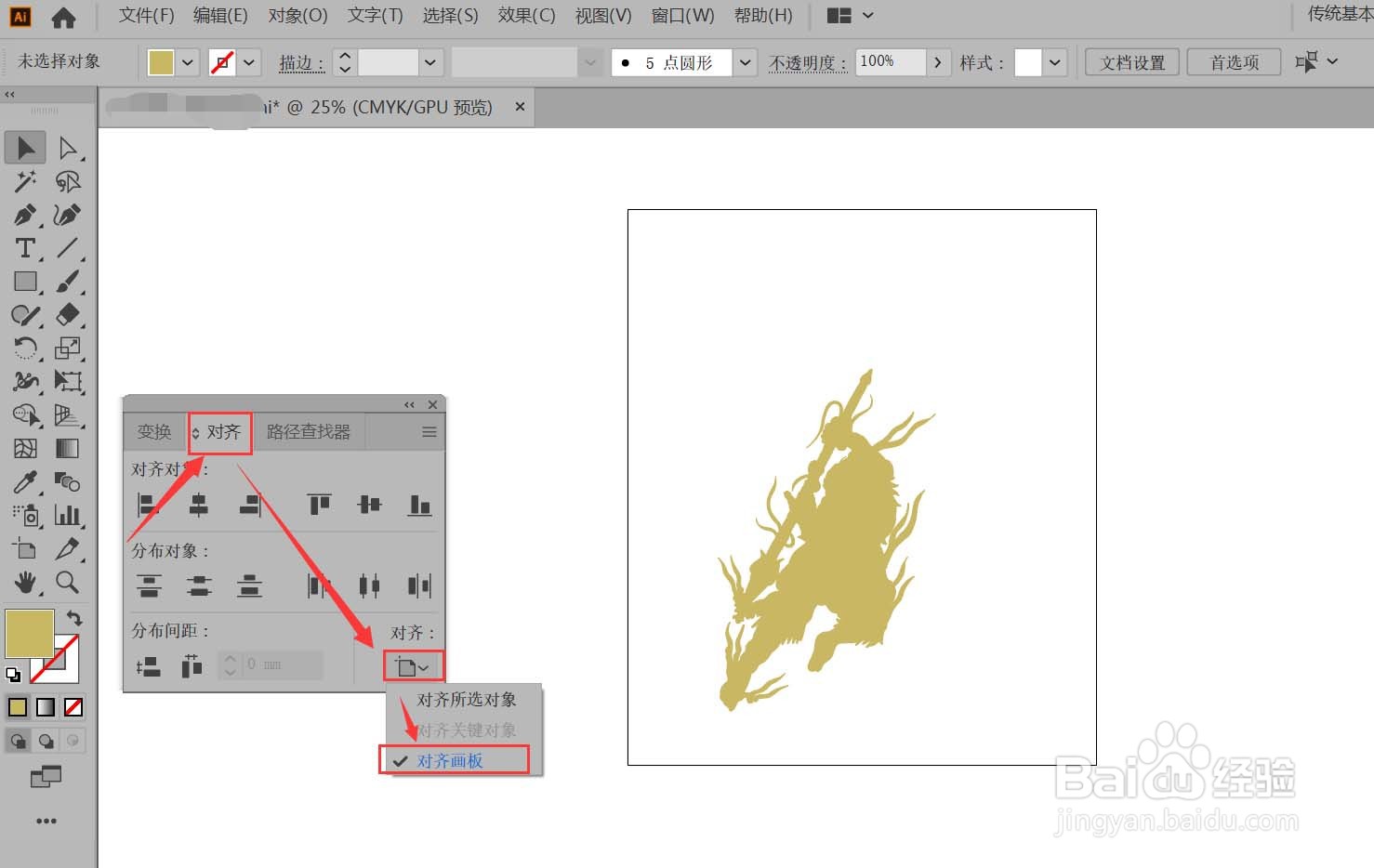Activate the Zoom tool

(x=67, y=583)
